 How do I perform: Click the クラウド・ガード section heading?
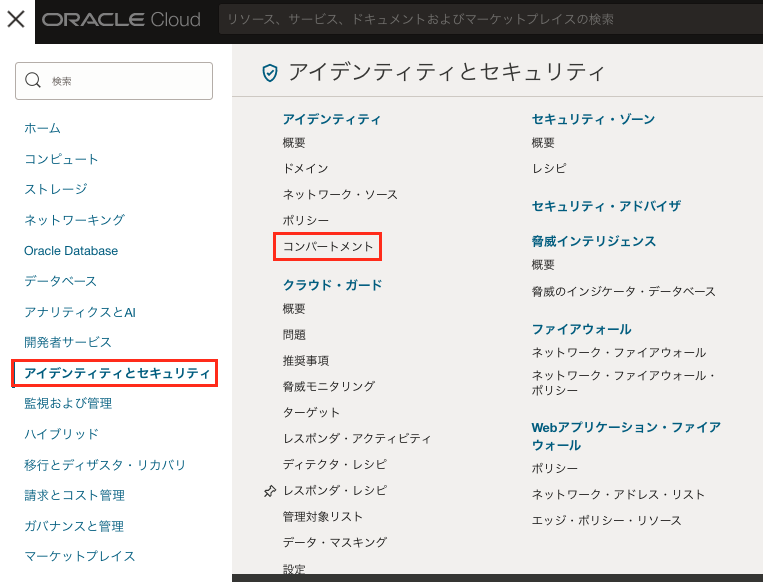[x=332, y=285]
